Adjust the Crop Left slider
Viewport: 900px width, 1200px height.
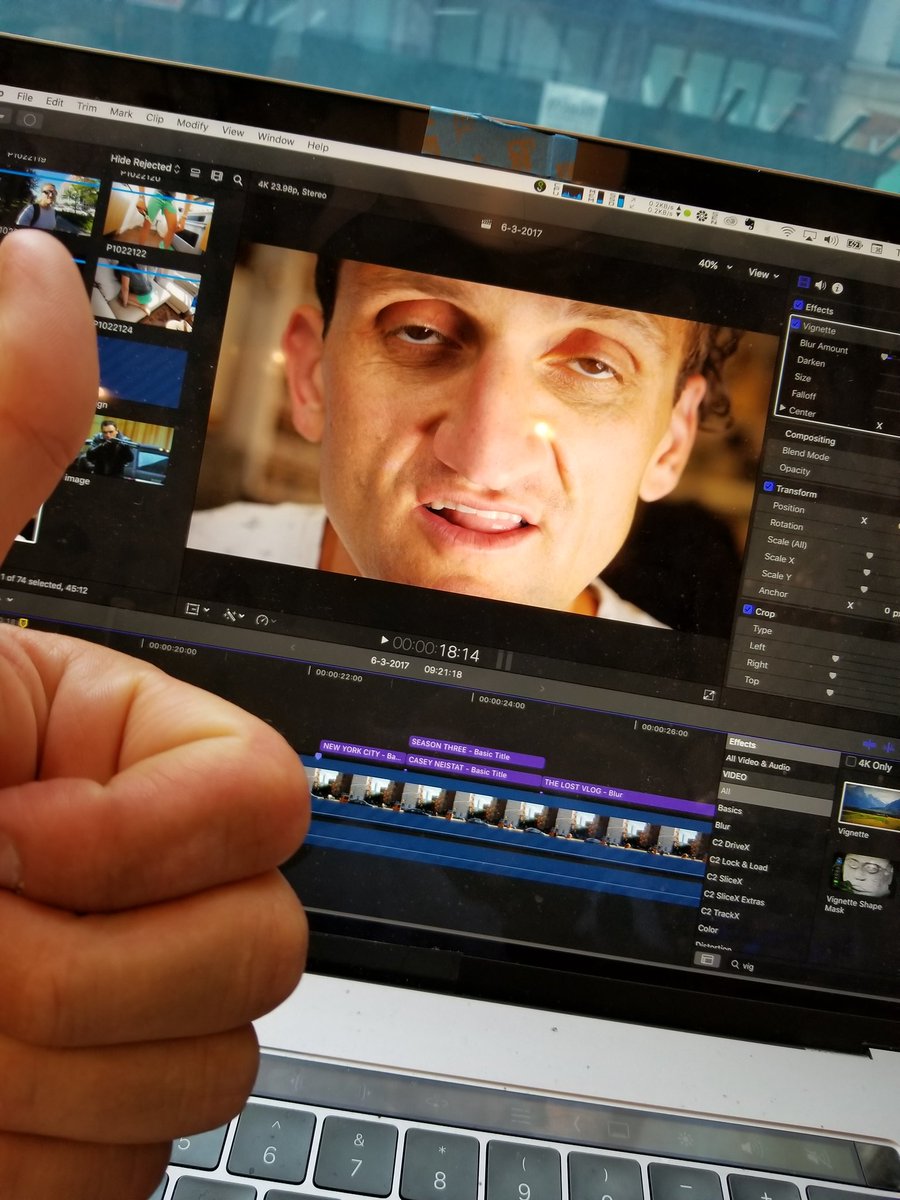pyautogui.click(x=836, y=657)
